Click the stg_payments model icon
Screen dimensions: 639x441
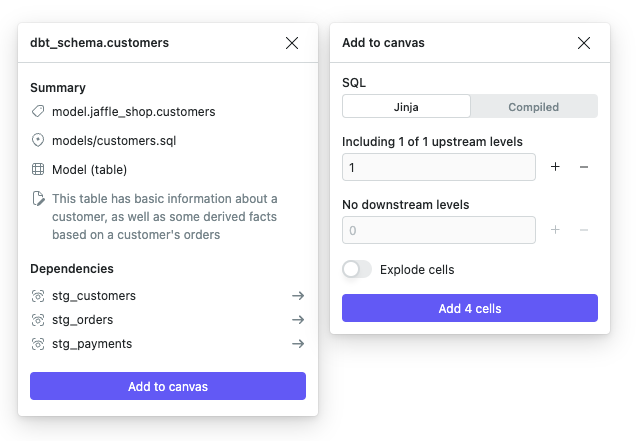(x=38, y=344)
